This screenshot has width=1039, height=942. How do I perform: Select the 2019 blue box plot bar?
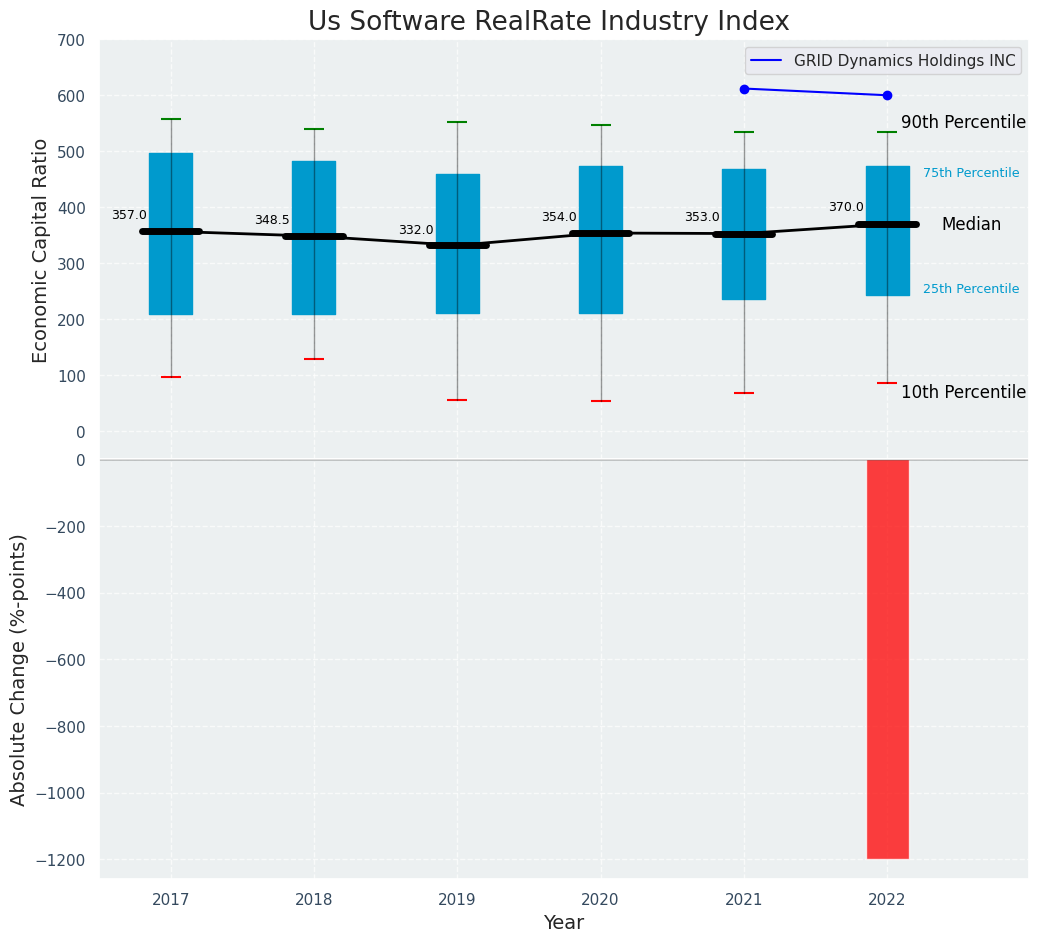(x=457, y=280)
